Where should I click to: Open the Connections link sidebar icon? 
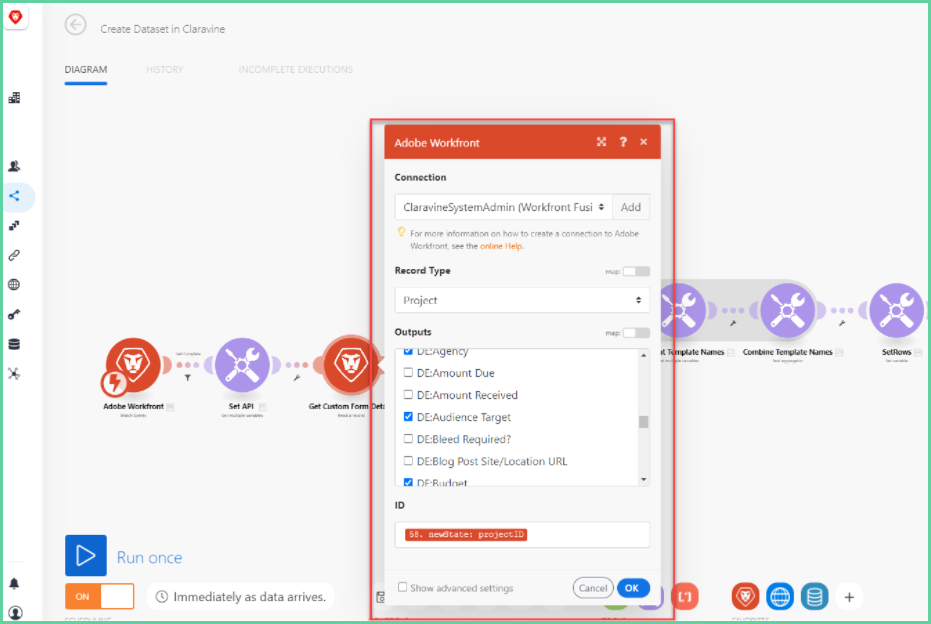14,255
